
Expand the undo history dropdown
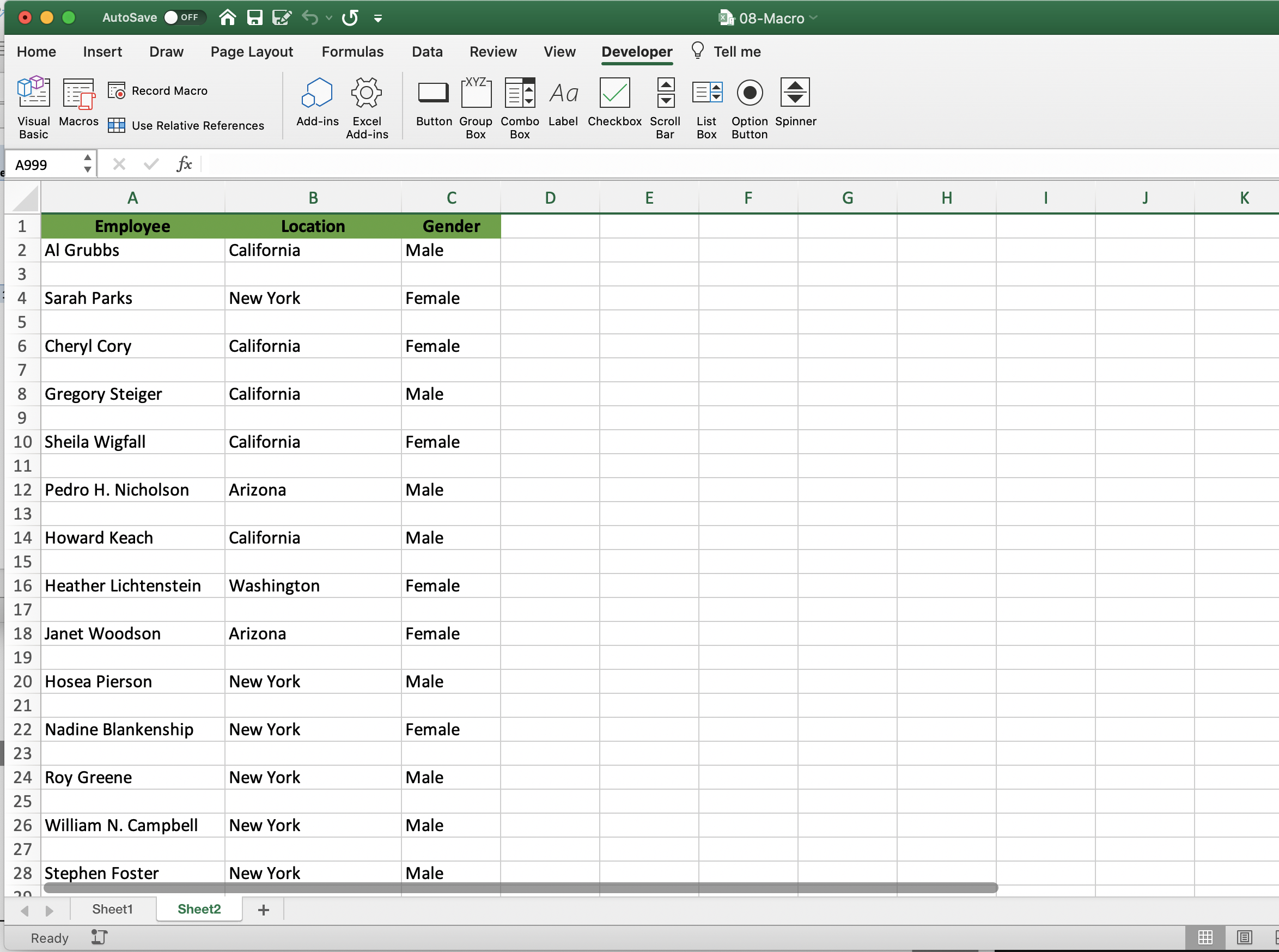point(328,18)
